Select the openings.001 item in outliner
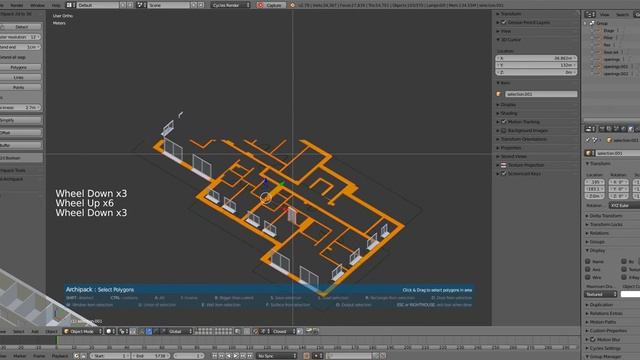This screenshot has width=640, height=360. 616,67
